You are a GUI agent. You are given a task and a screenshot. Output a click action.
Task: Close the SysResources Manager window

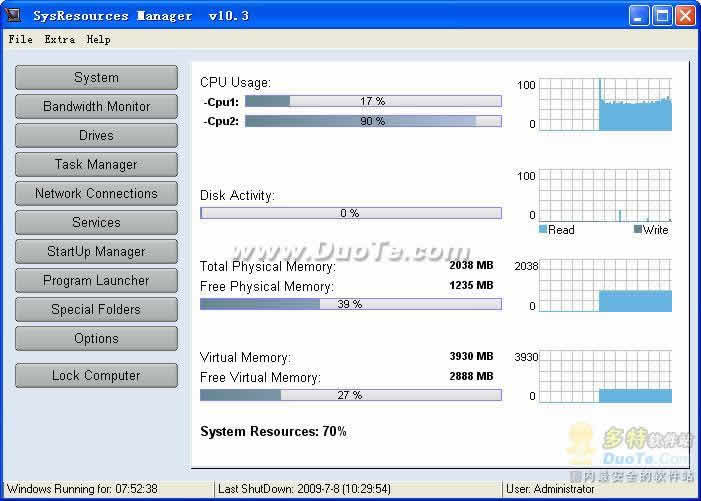685,16
